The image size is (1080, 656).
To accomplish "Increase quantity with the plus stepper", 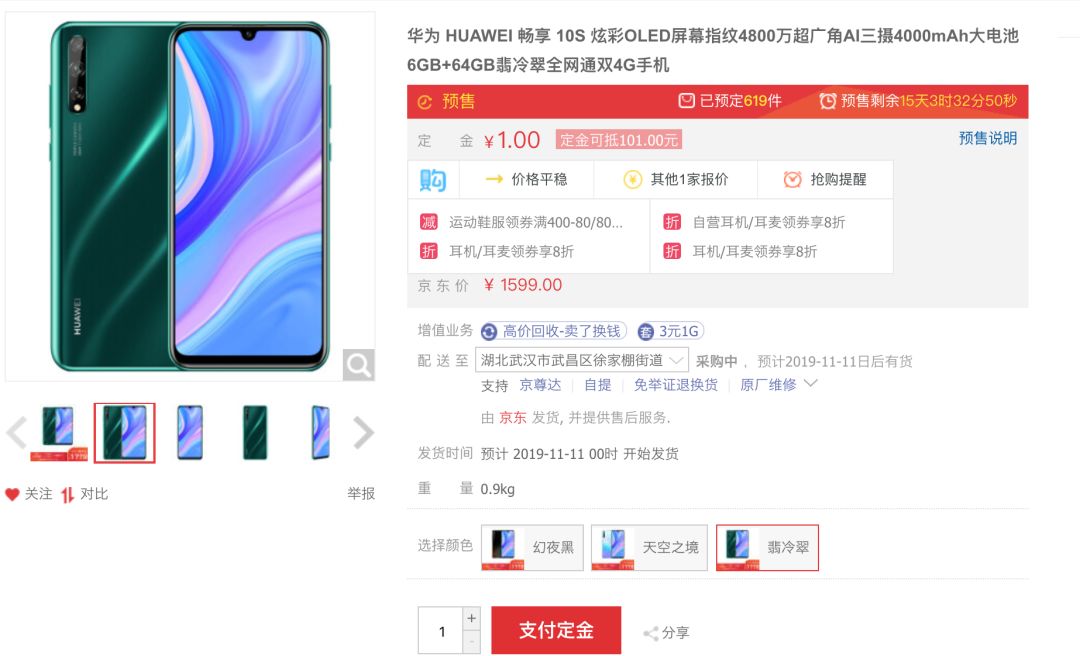I will (x=471, y=618).
